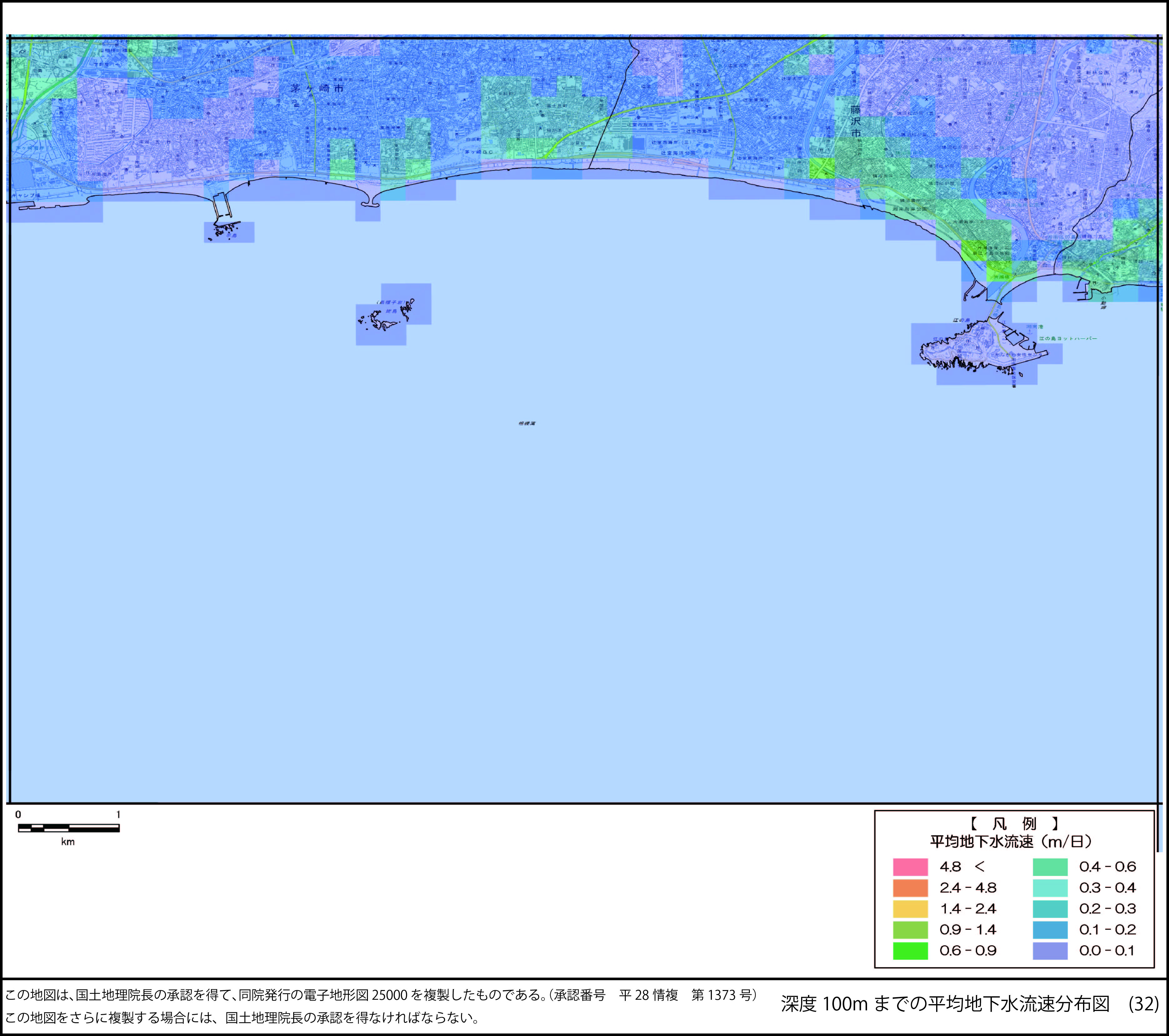Click the orange 2.4 - 4.8 legend swatch
This screenshot has height=1036, width=1169.
pos(910,888)
